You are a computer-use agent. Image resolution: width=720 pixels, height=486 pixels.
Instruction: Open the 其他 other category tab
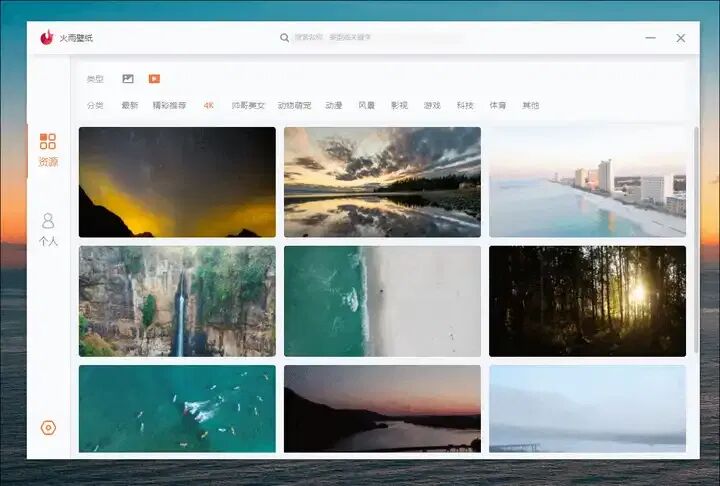coord(531,105)
